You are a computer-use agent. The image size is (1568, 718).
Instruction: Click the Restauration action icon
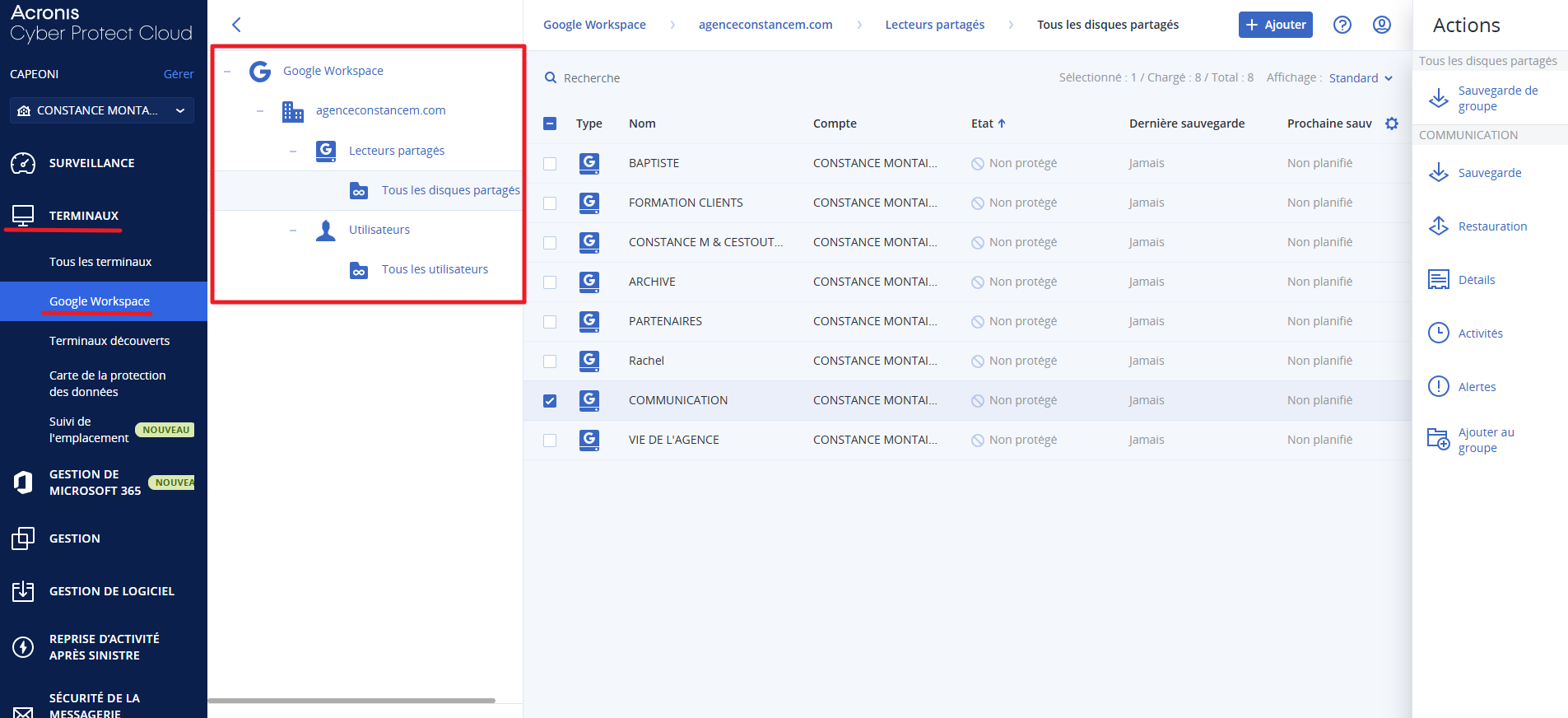tap(1439, 226)
